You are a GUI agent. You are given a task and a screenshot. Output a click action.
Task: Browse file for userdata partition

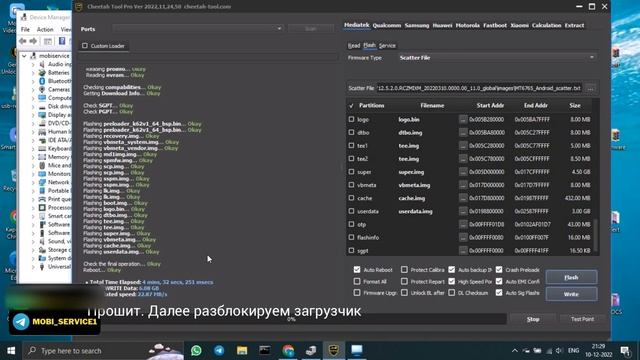point(463,211)
